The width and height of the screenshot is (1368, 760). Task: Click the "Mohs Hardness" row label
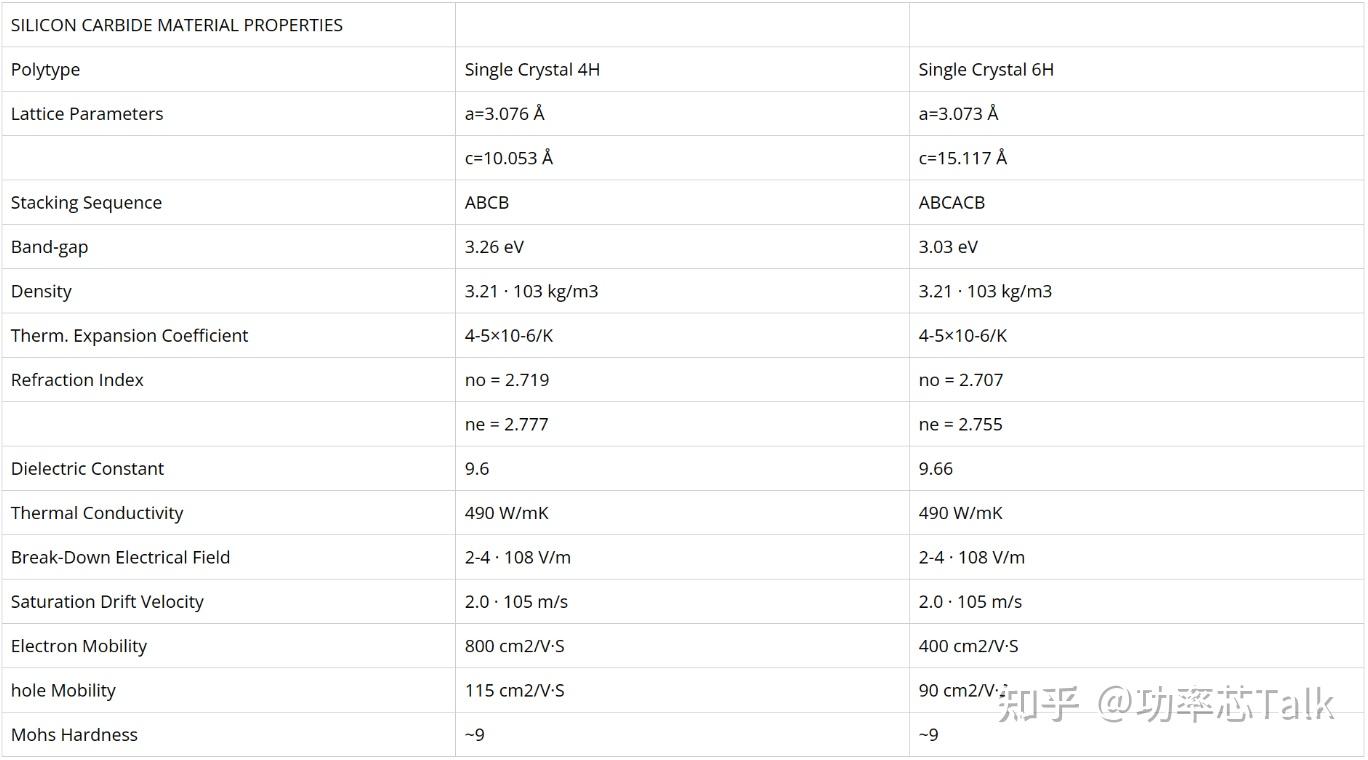[74, 734]
